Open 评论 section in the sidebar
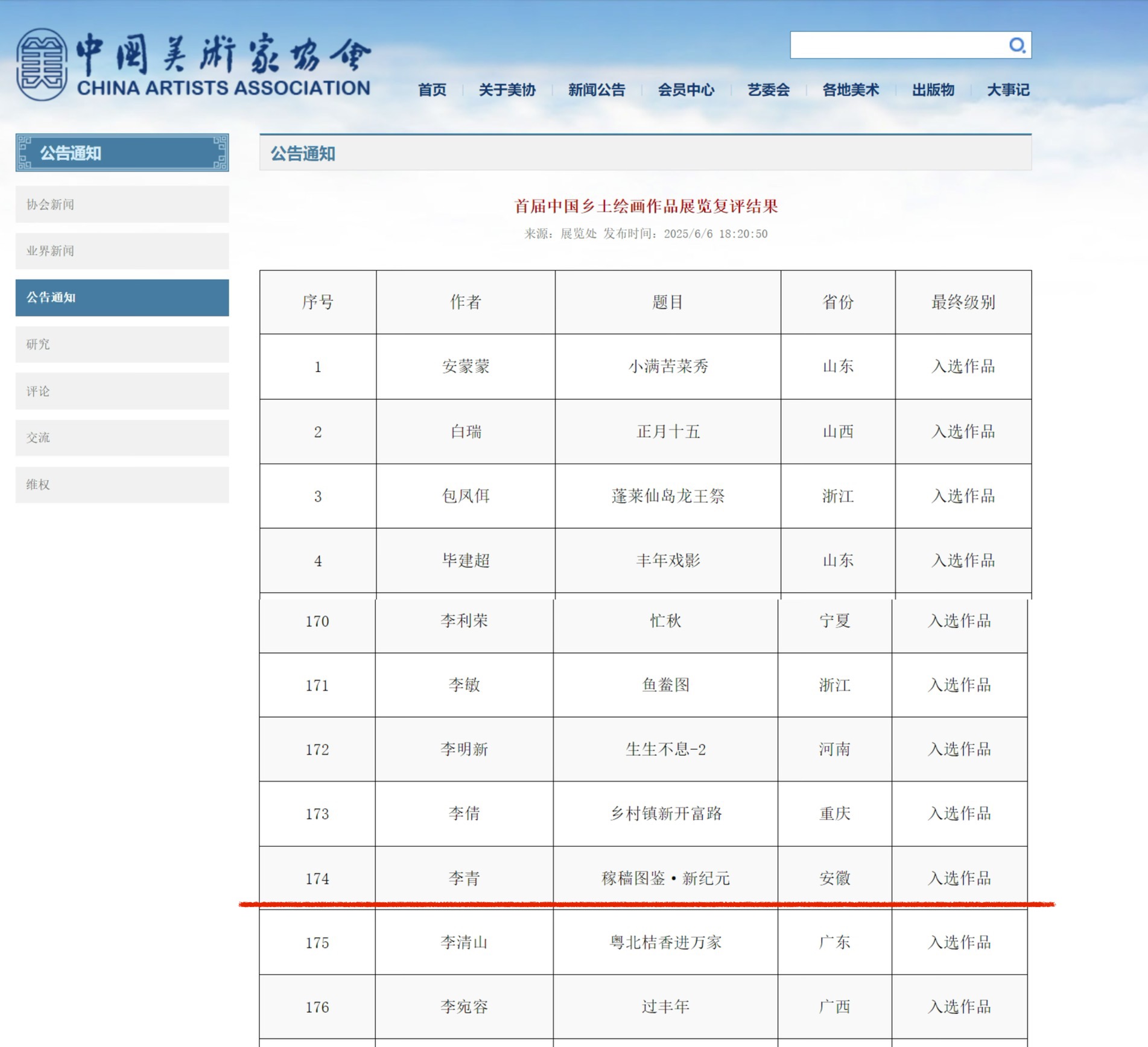The width and height of the screenshot is (1148, 1047). tap(122, 391)
